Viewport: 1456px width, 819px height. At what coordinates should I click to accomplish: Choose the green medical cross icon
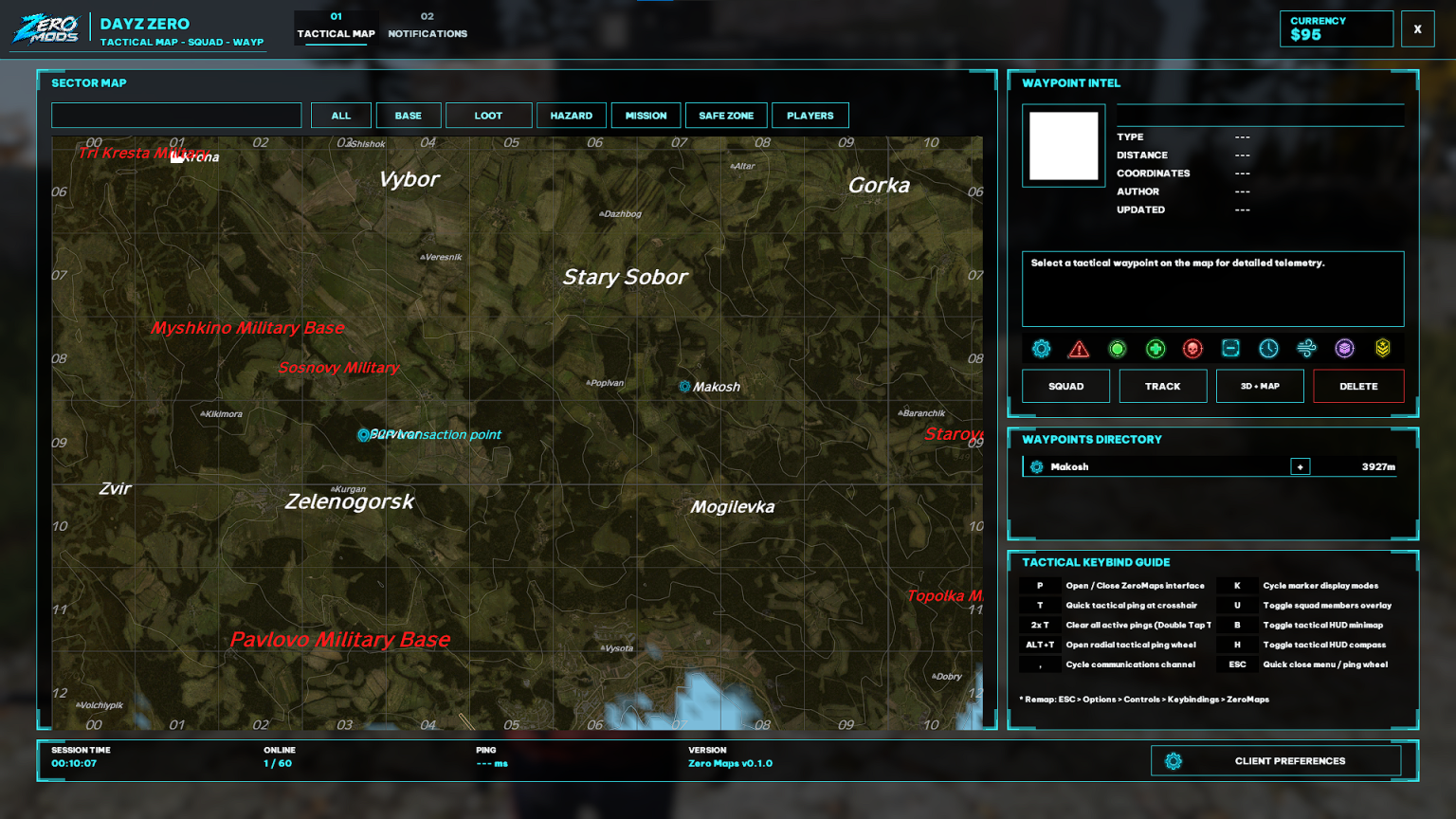[1156, 349]
